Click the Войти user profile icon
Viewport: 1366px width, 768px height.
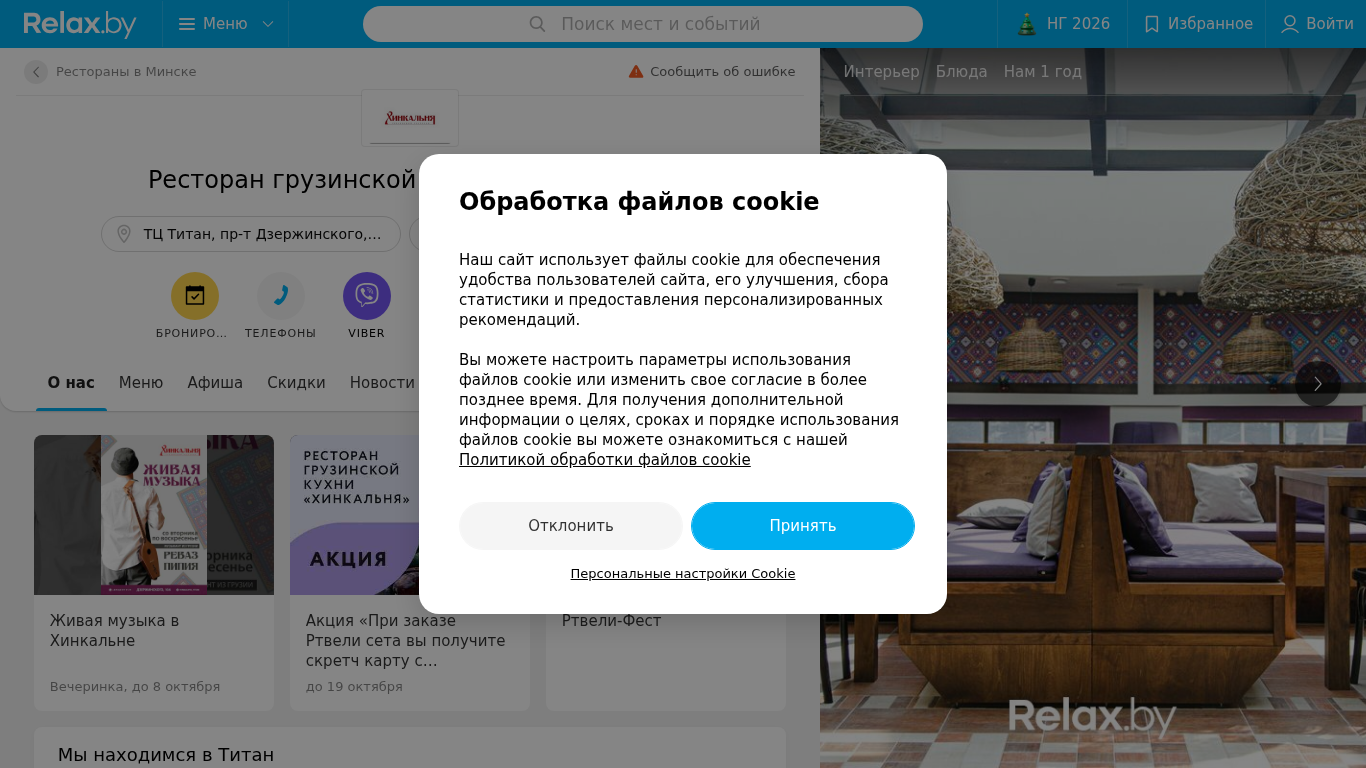coord(1290,24)
